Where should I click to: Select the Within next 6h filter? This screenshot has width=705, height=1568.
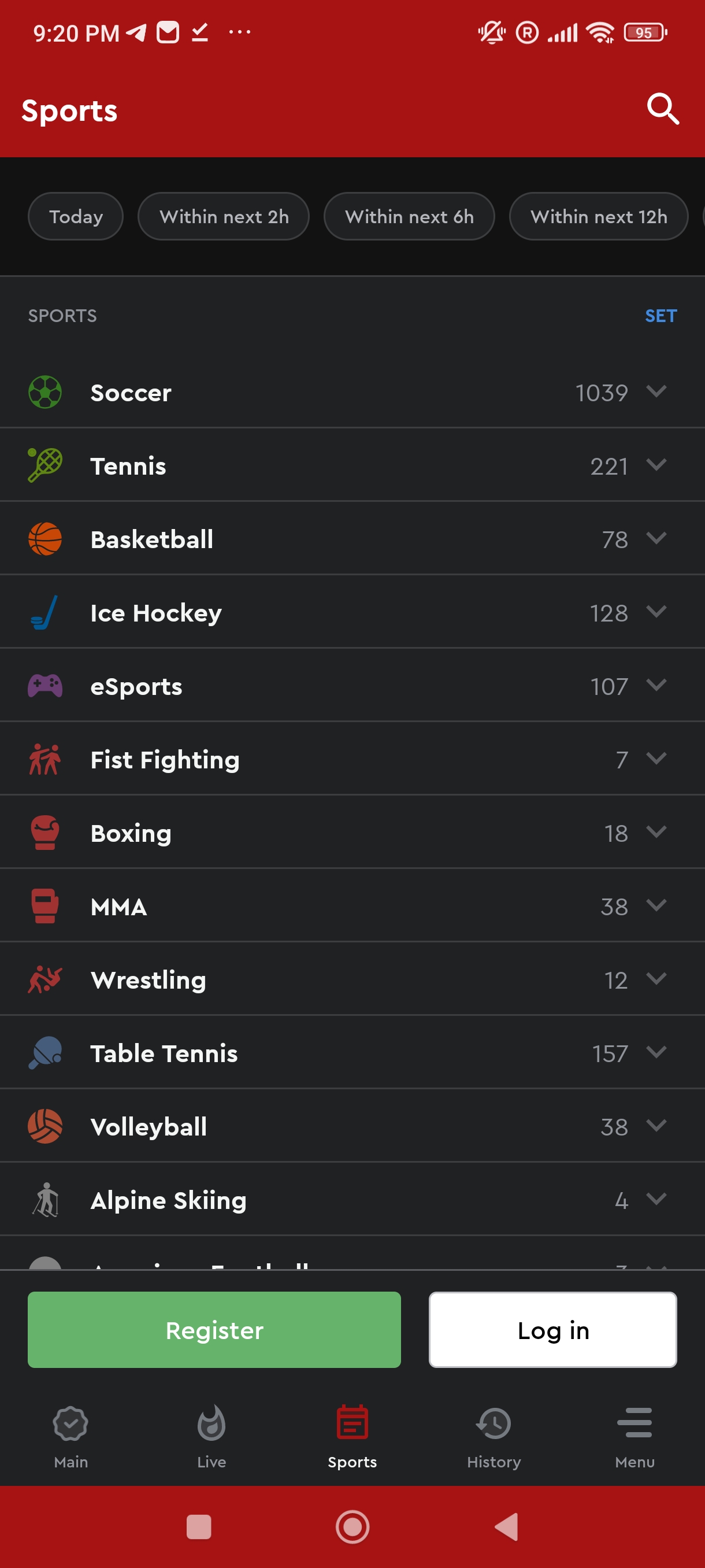(409, 217)
